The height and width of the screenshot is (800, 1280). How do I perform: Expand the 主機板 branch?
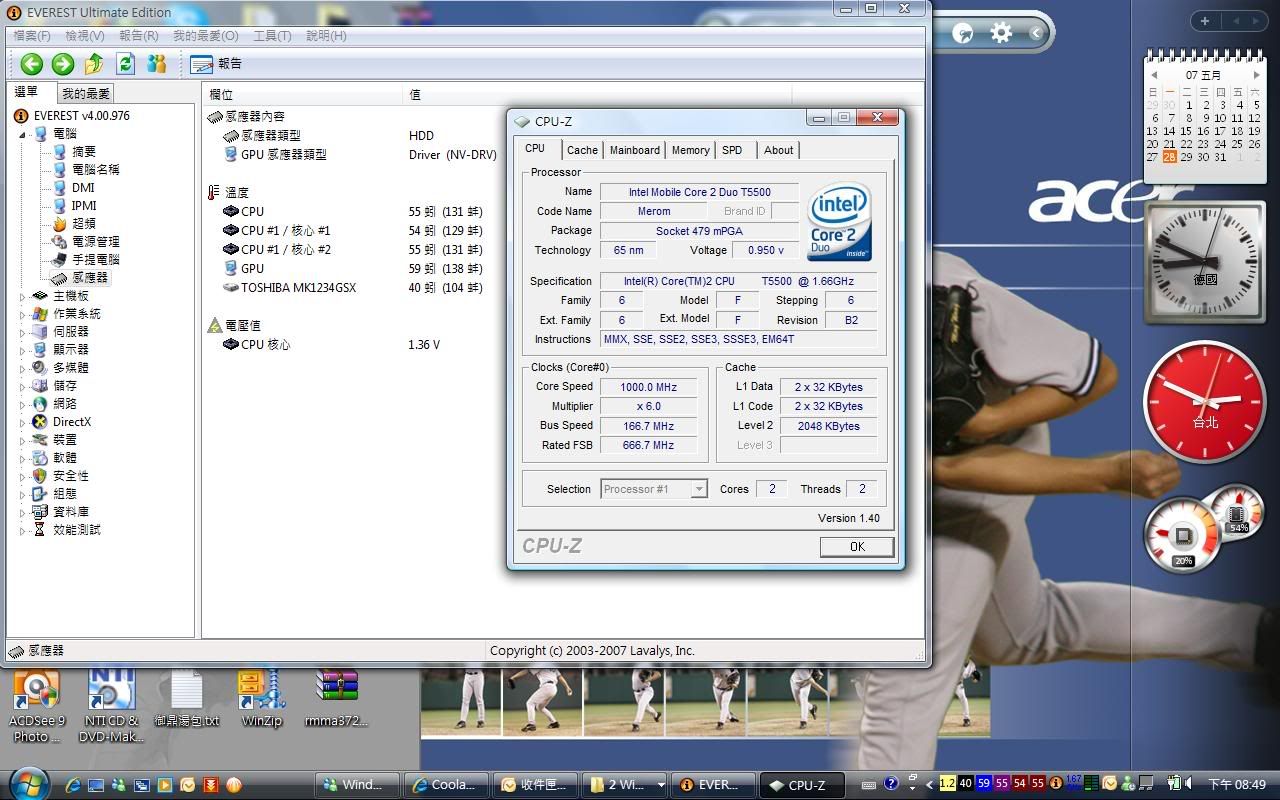point(22,296)
